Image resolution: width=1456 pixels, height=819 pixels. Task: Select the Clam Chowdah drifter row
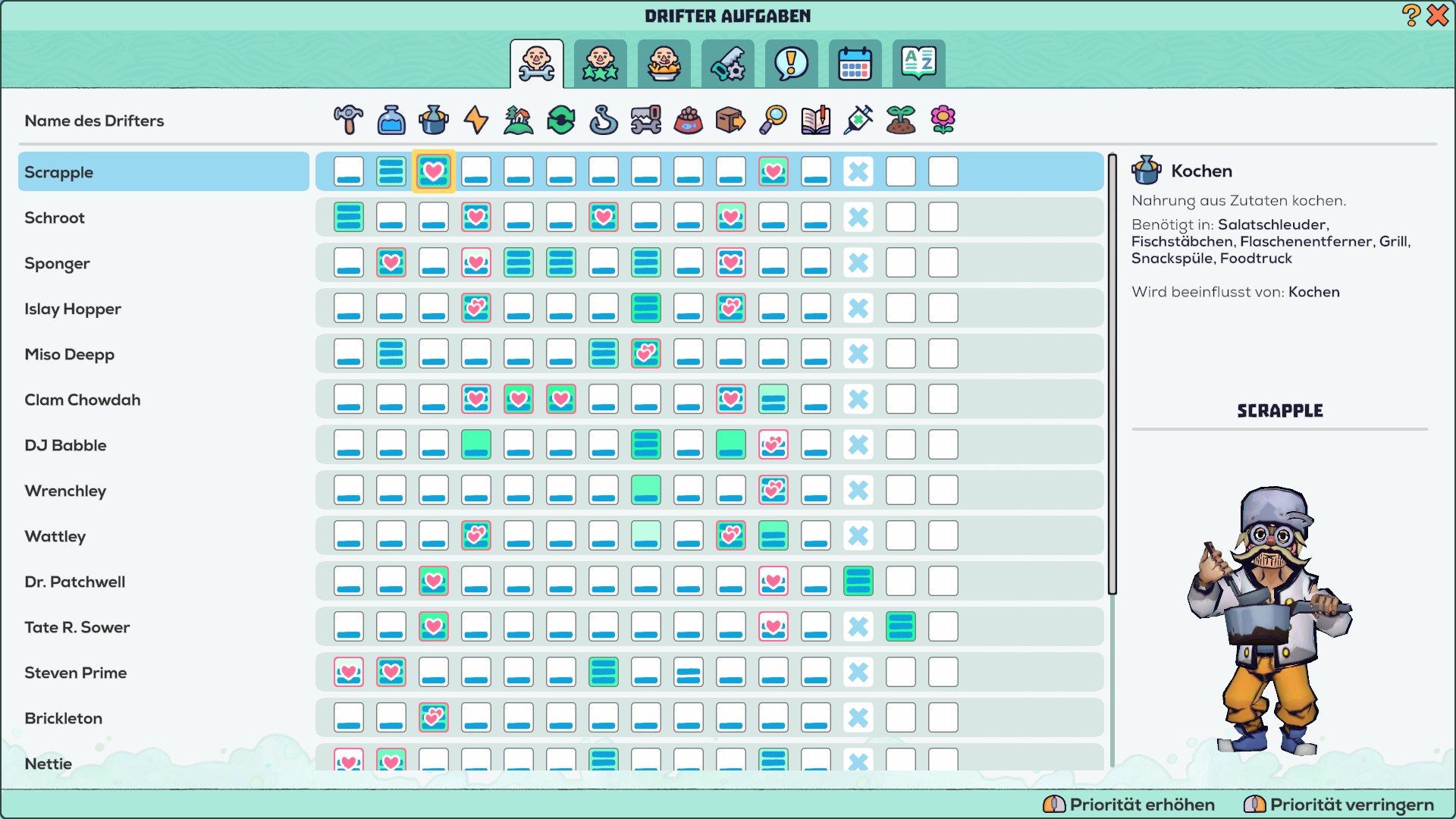point(82,400)
